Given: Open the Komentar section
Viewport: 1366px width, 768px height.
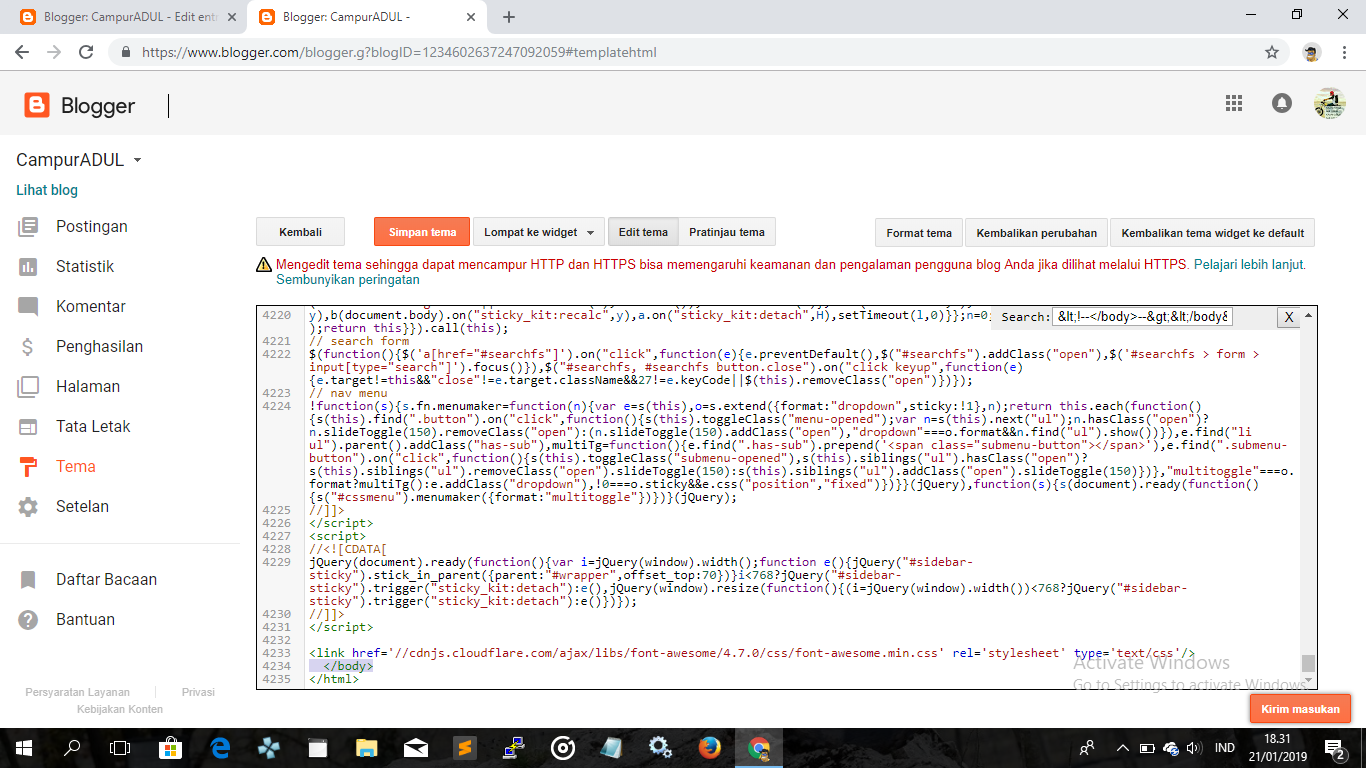Looking at the screenshot, I should click(91, 307).
